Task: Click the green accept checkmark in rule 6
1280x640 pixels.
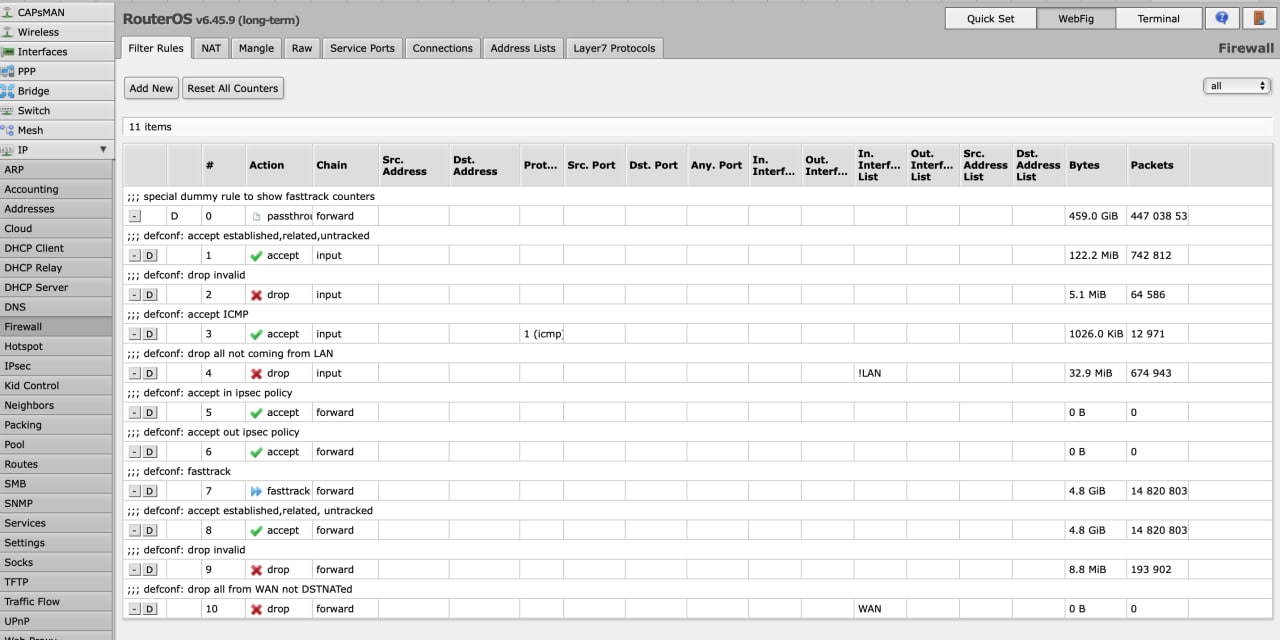Action: point(256,452)
